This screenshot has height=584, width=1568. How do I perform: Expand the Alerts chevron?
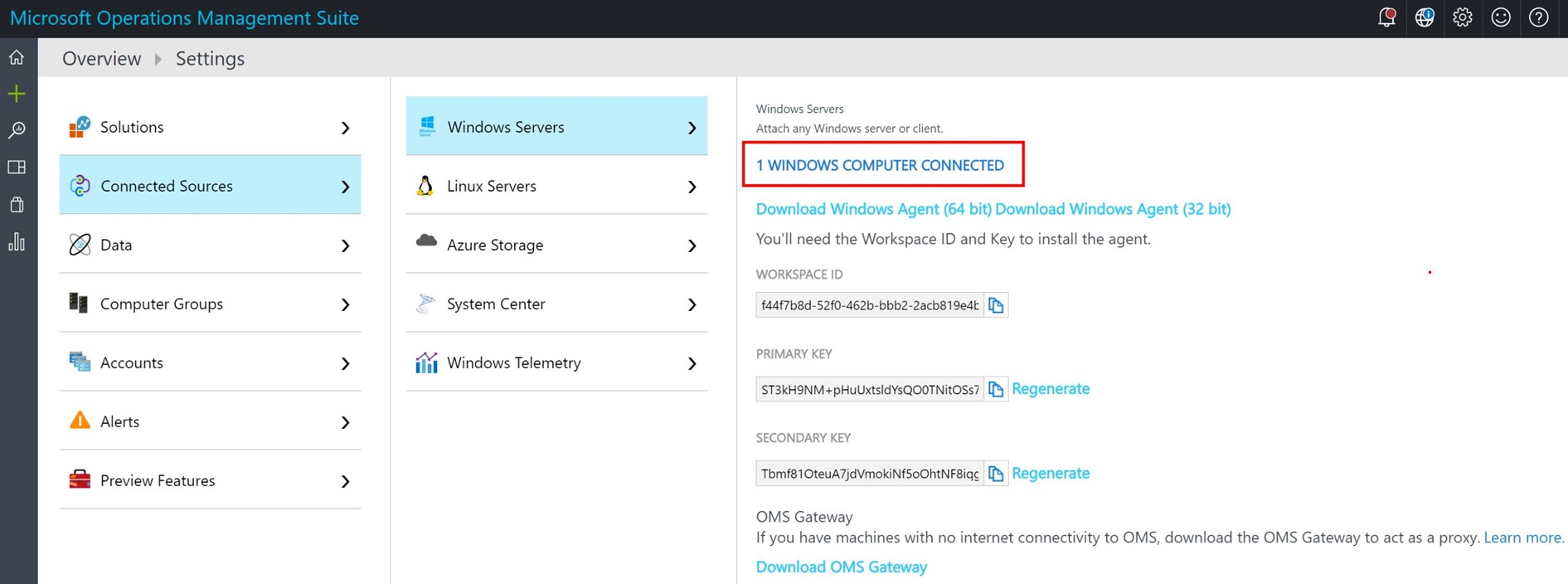pos(346,422)
